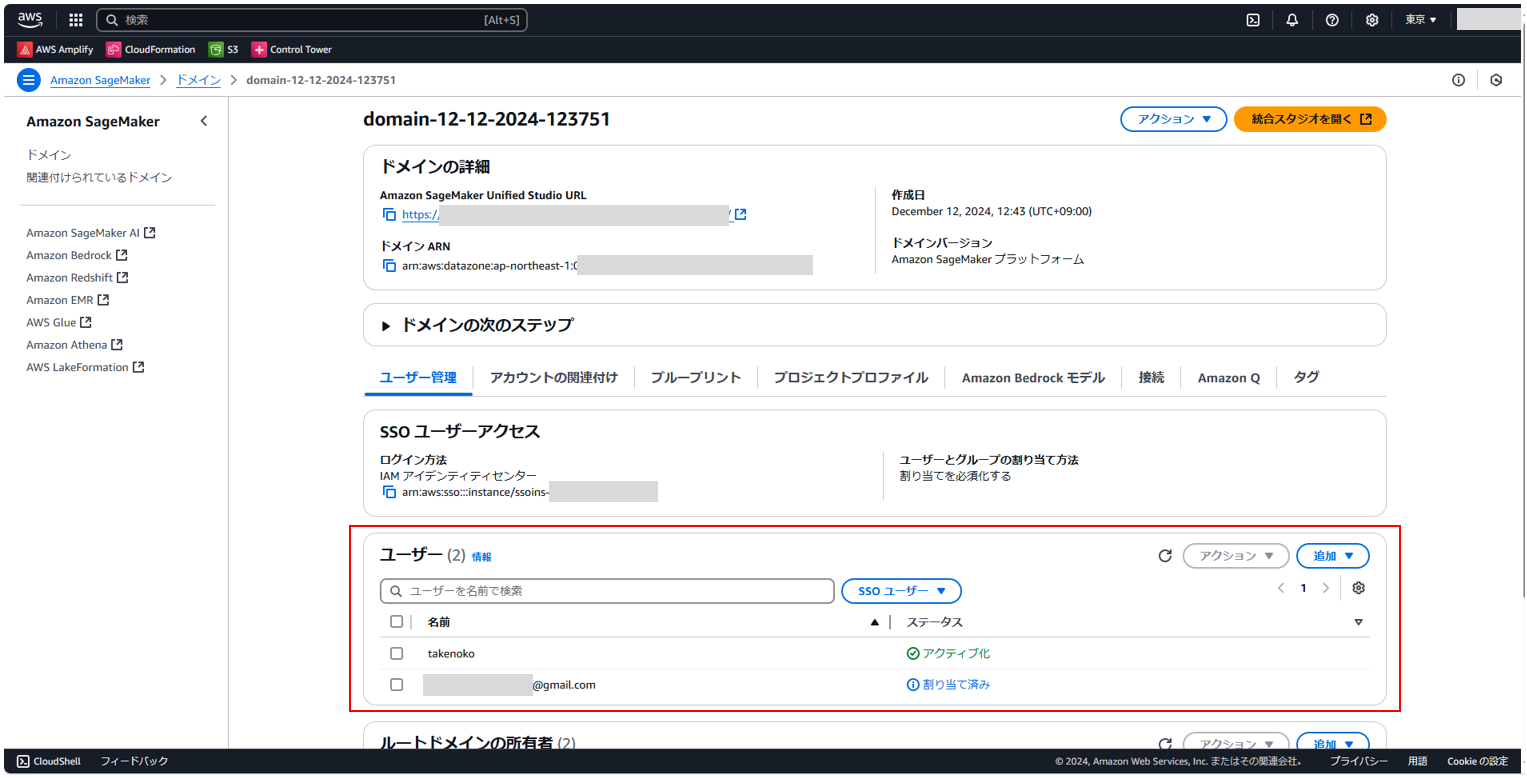Click ドメイン breadcrumb link
This screenshot has width=1527, height=778.
click(198, 80)
